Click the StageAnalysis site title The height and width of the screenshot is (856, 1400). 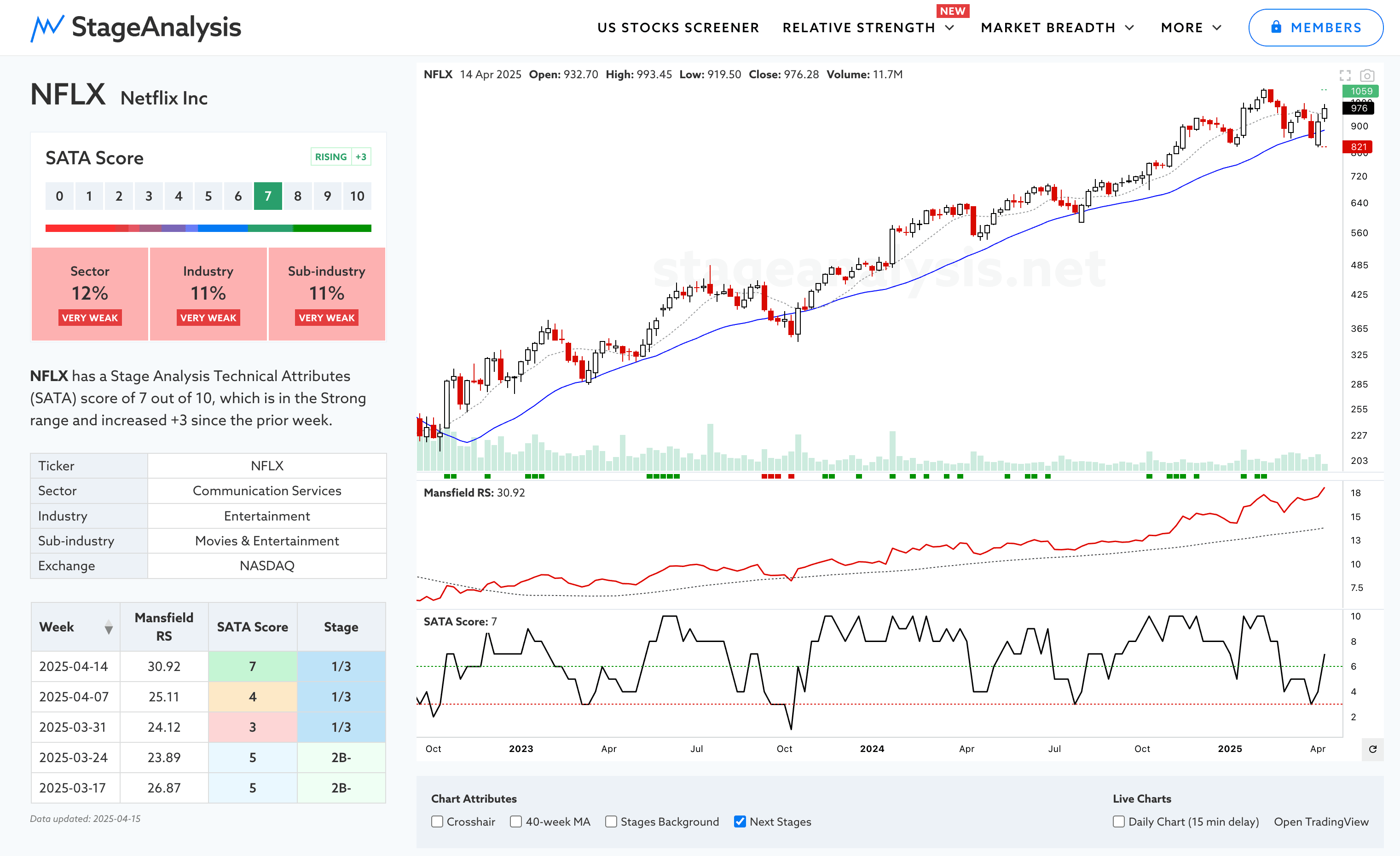pyautogui.click(x=156, y=27)
